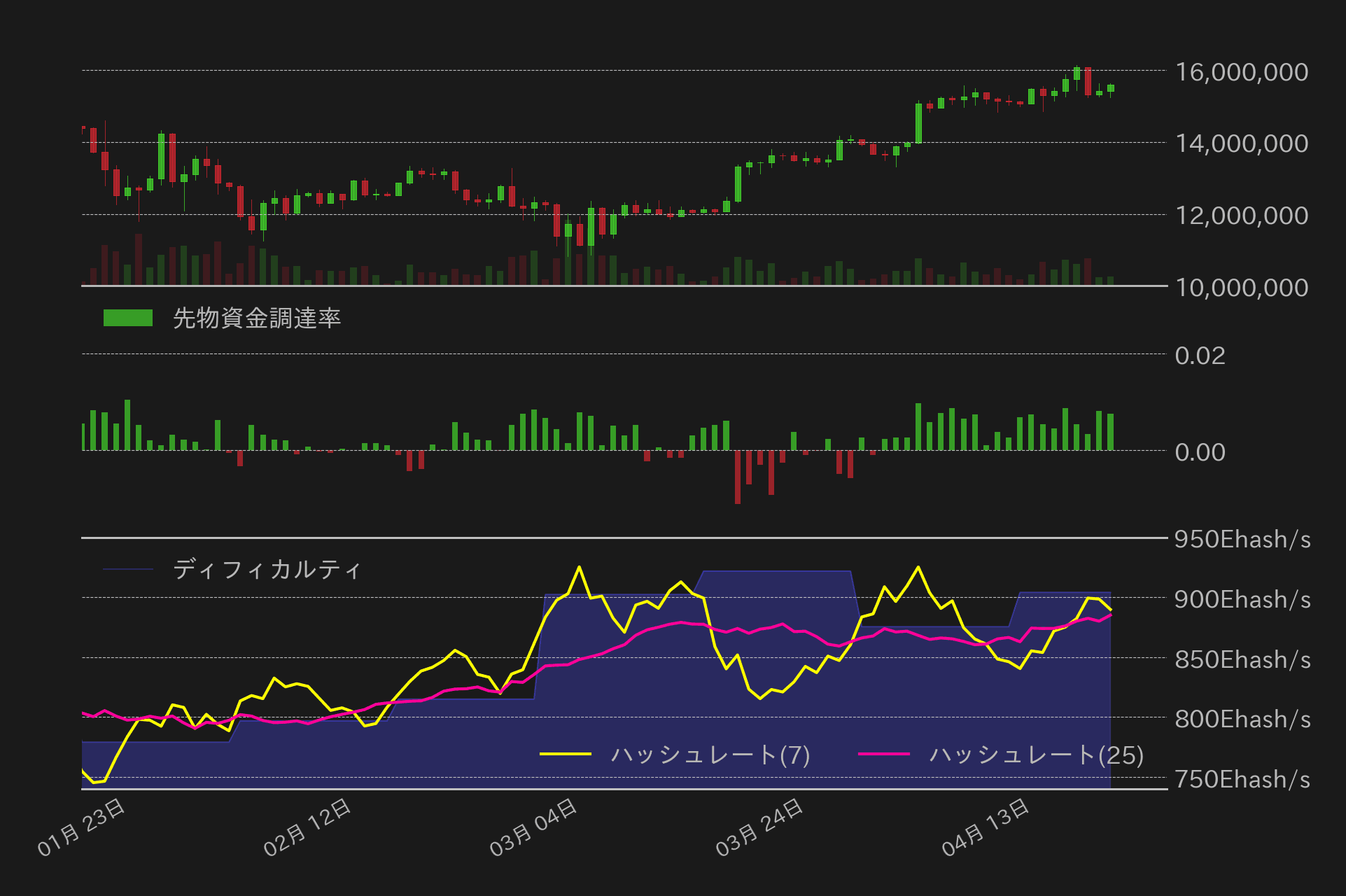The width and height of the screenshot is (1346, 896).
Task: Click the 03月 24日 date label
Action: tap(760, 827)
